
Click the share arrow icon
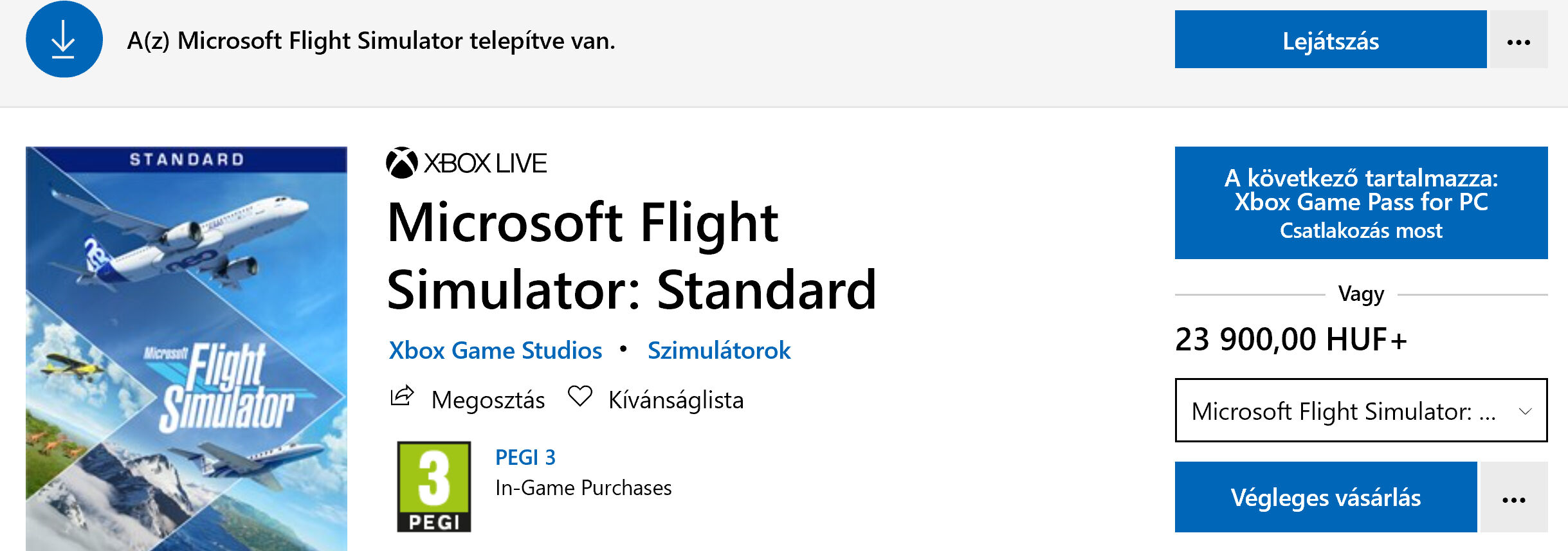[x=403, y=397]
